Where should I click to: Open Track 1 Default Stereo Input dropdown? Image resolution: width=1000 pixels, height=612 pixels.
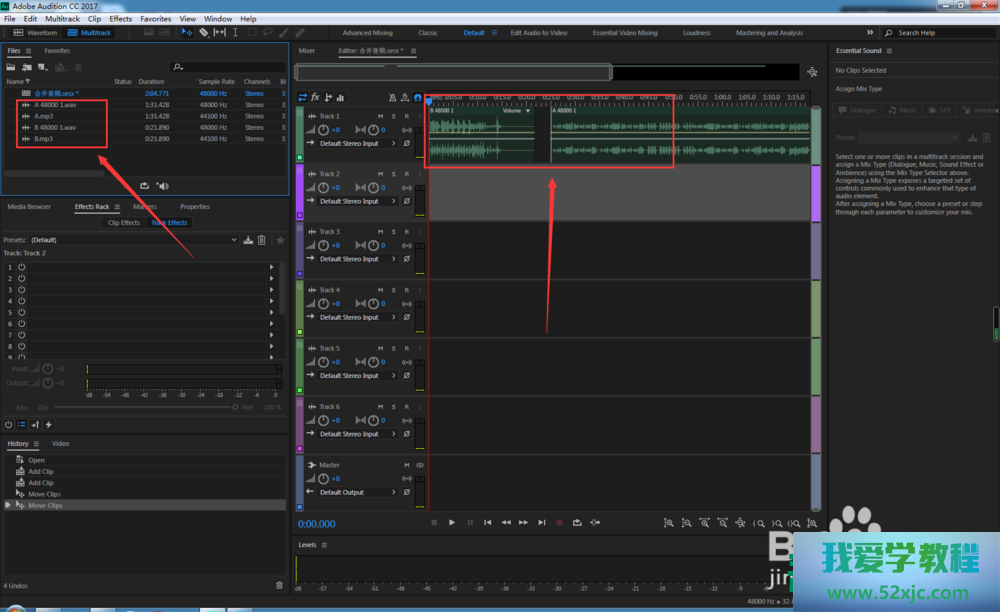[393, 143]
